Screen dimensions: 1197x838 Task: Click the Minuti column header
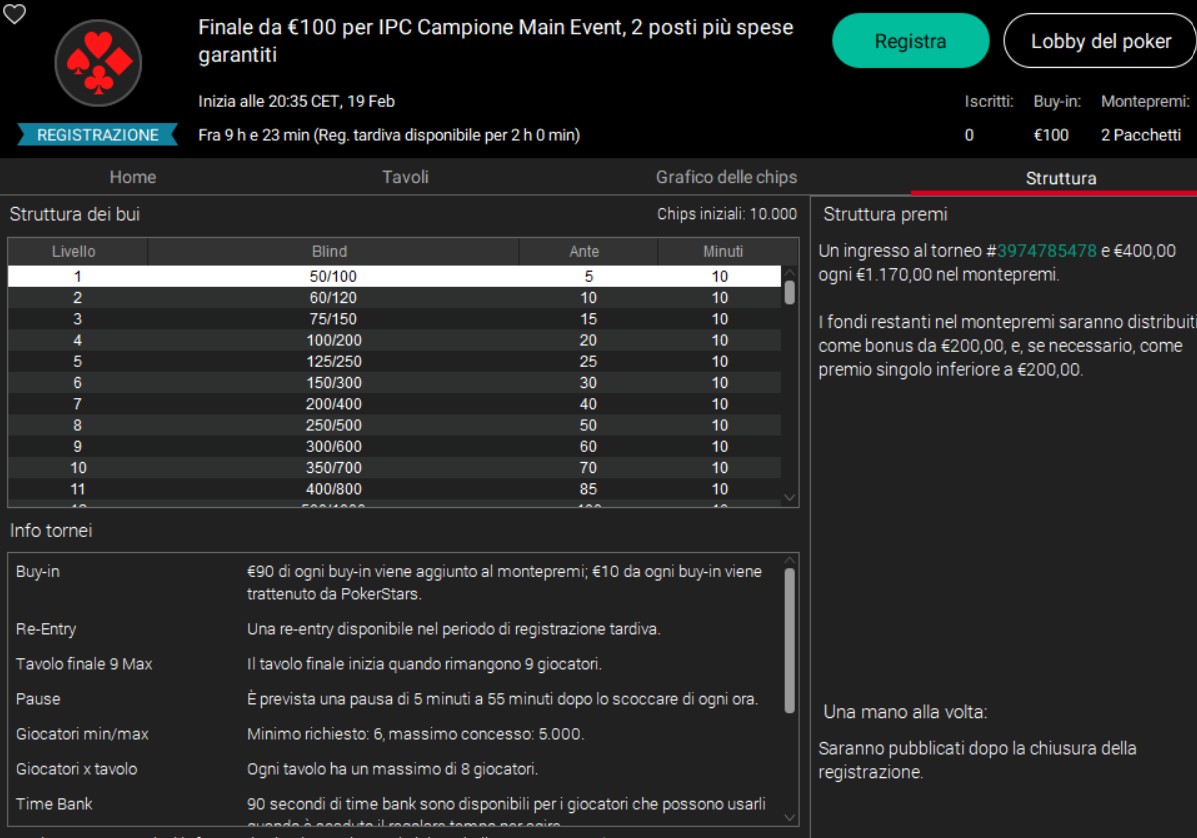(720, 252)
